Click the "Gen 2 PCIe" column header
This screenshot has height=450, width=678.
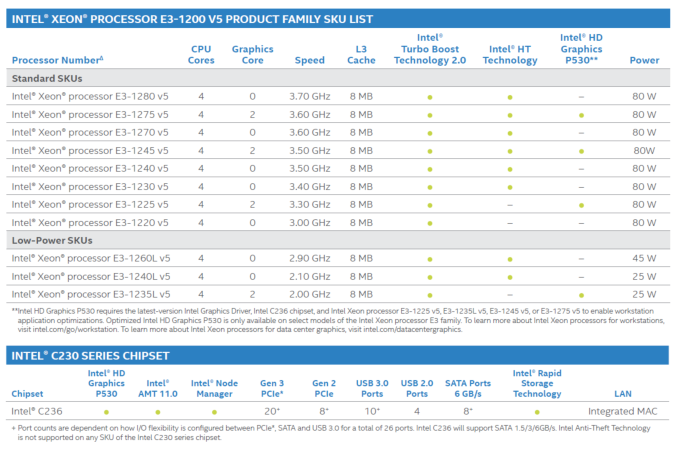click(324, 388)
